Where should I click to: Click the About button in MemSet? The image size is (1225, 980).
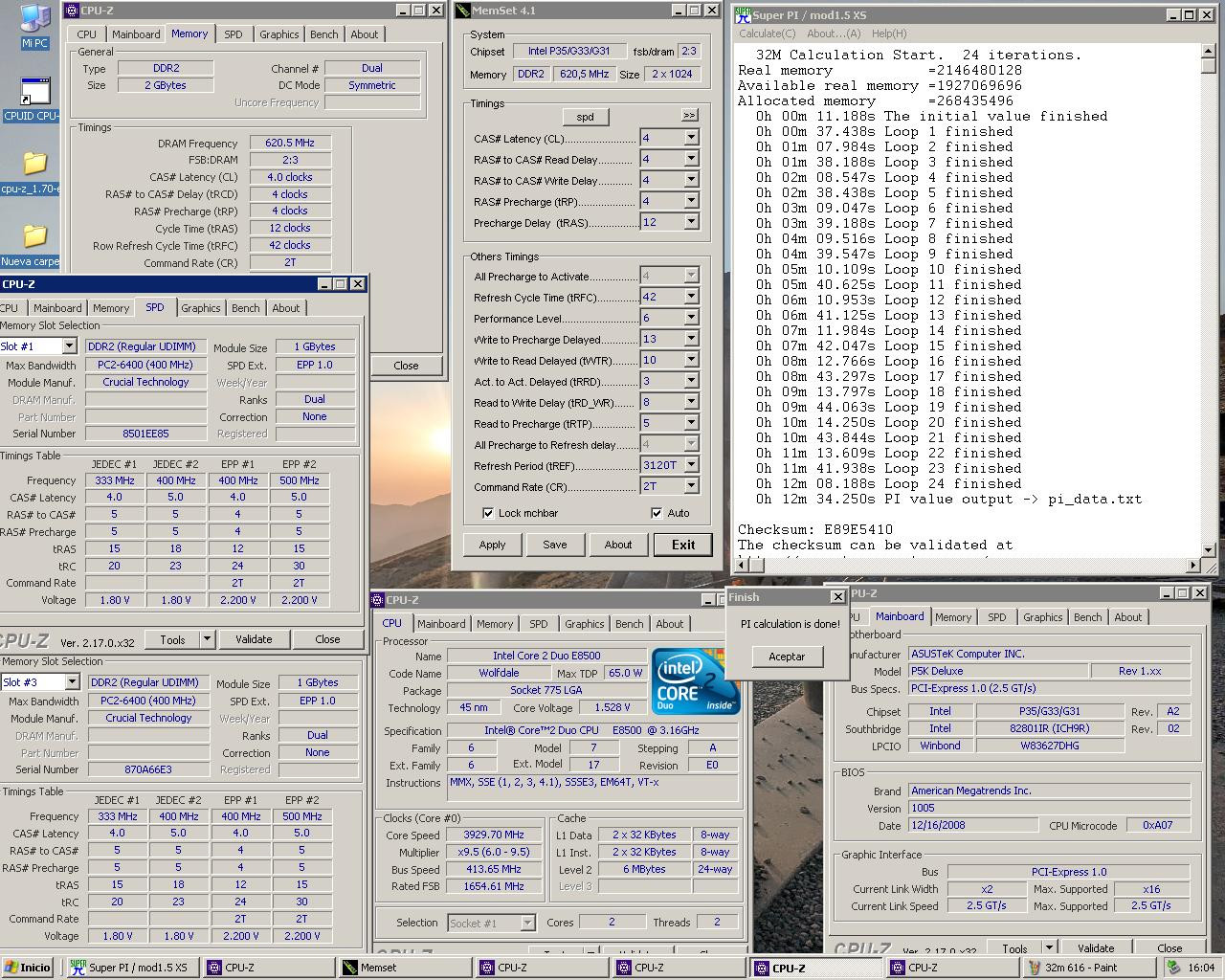[618, 545]
